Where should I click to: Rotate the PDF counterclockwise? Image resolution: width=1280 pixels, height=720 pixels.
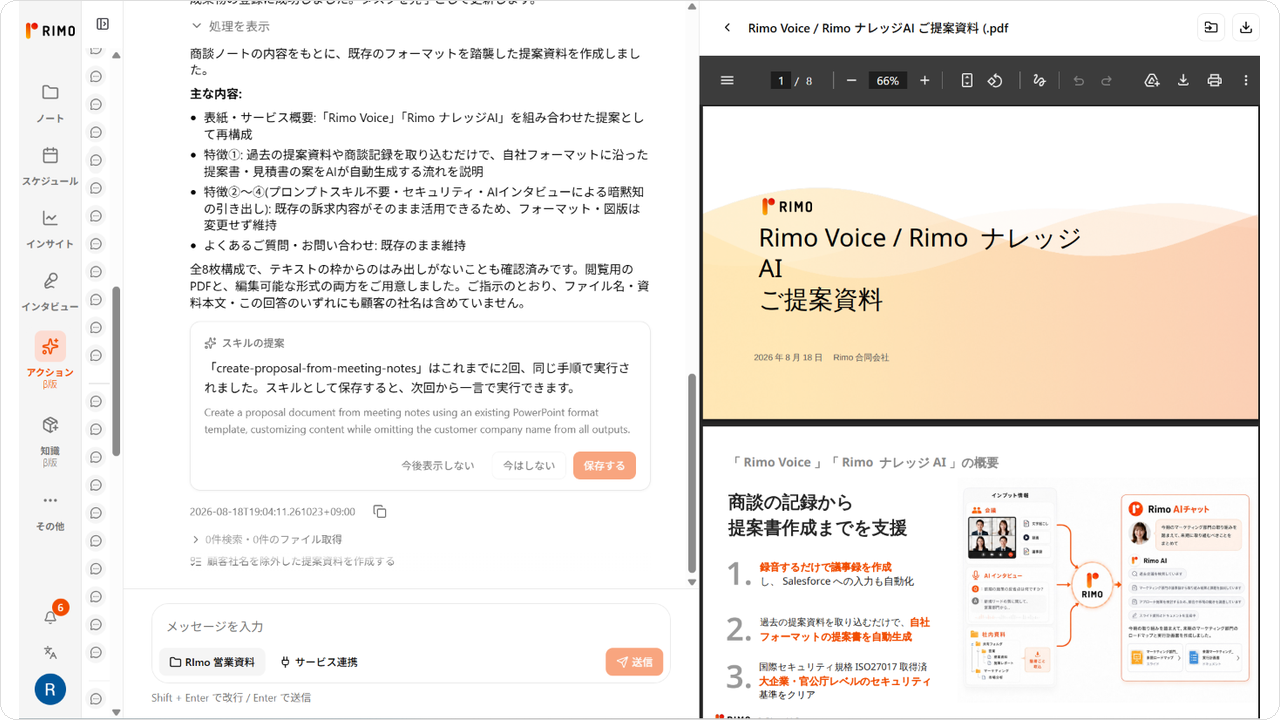pyautogui.click(x=995, y=80)
